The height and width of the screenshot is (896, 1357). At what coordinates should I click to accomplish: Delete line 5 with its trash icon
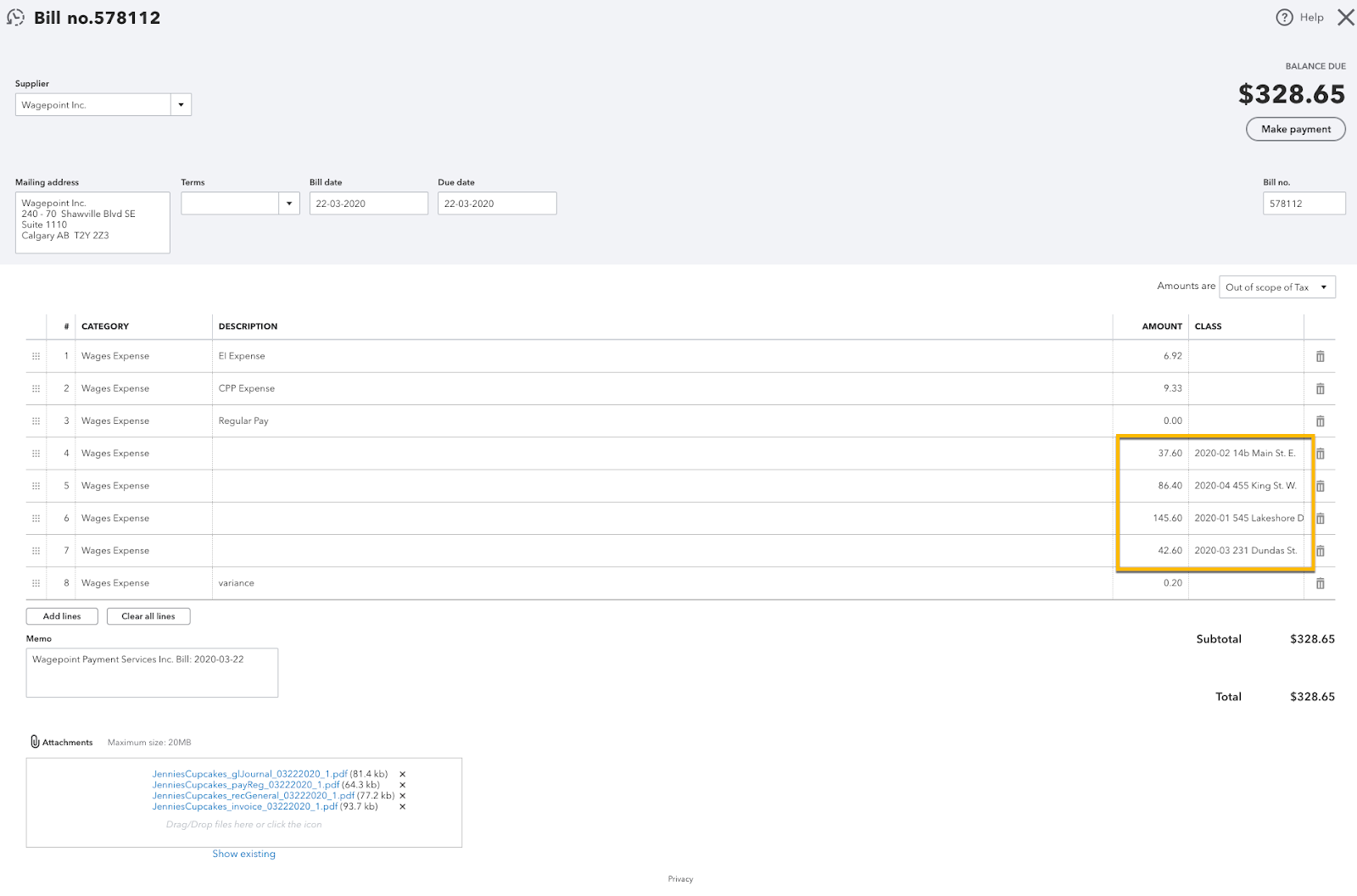coord(1320,487)
